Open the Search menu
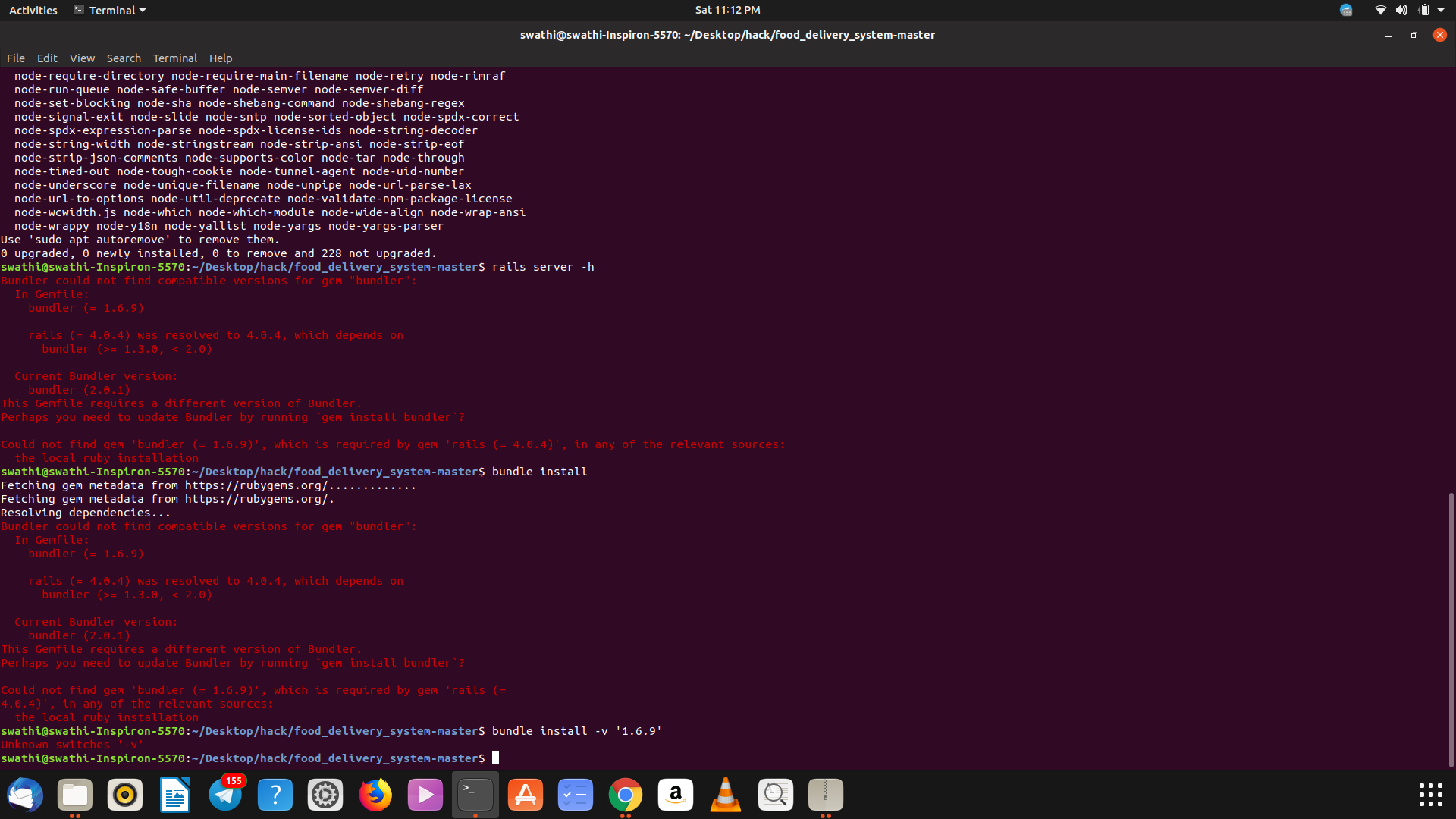Image resolution: width=1456 pixels, height=819 pixels. 124,58
